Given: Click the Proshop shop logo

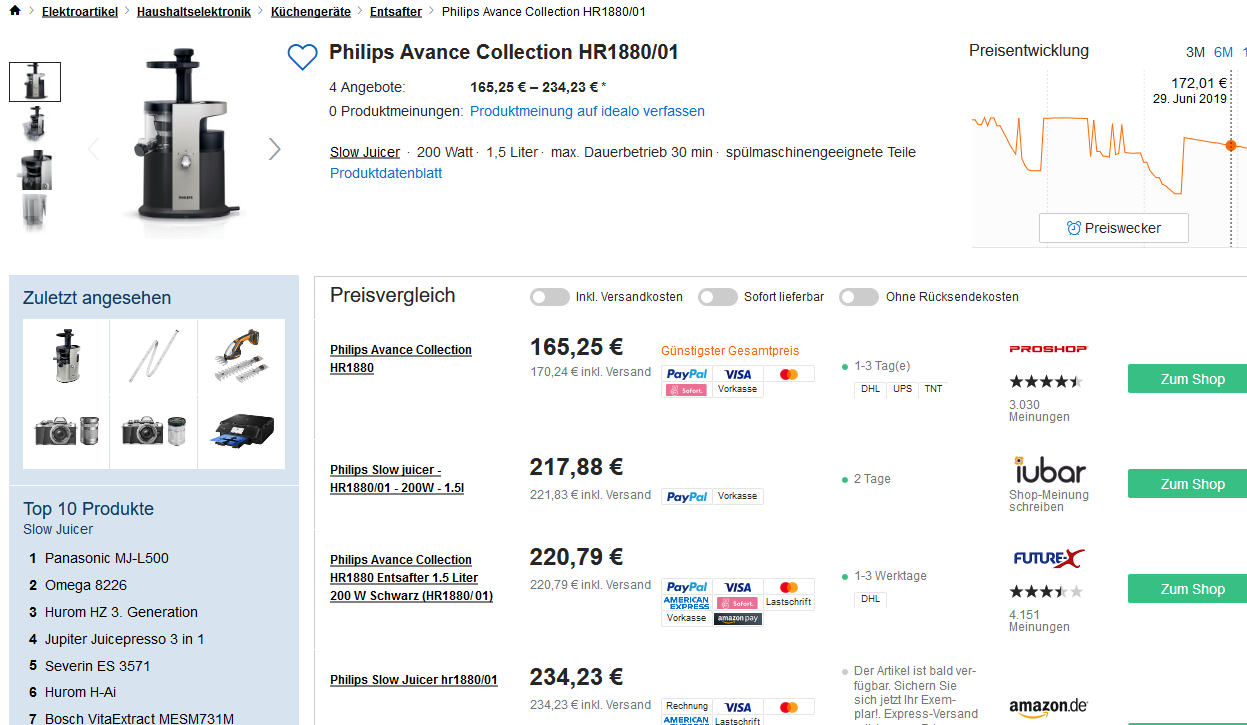Looking at the screenshot, I should [1047, 349].
